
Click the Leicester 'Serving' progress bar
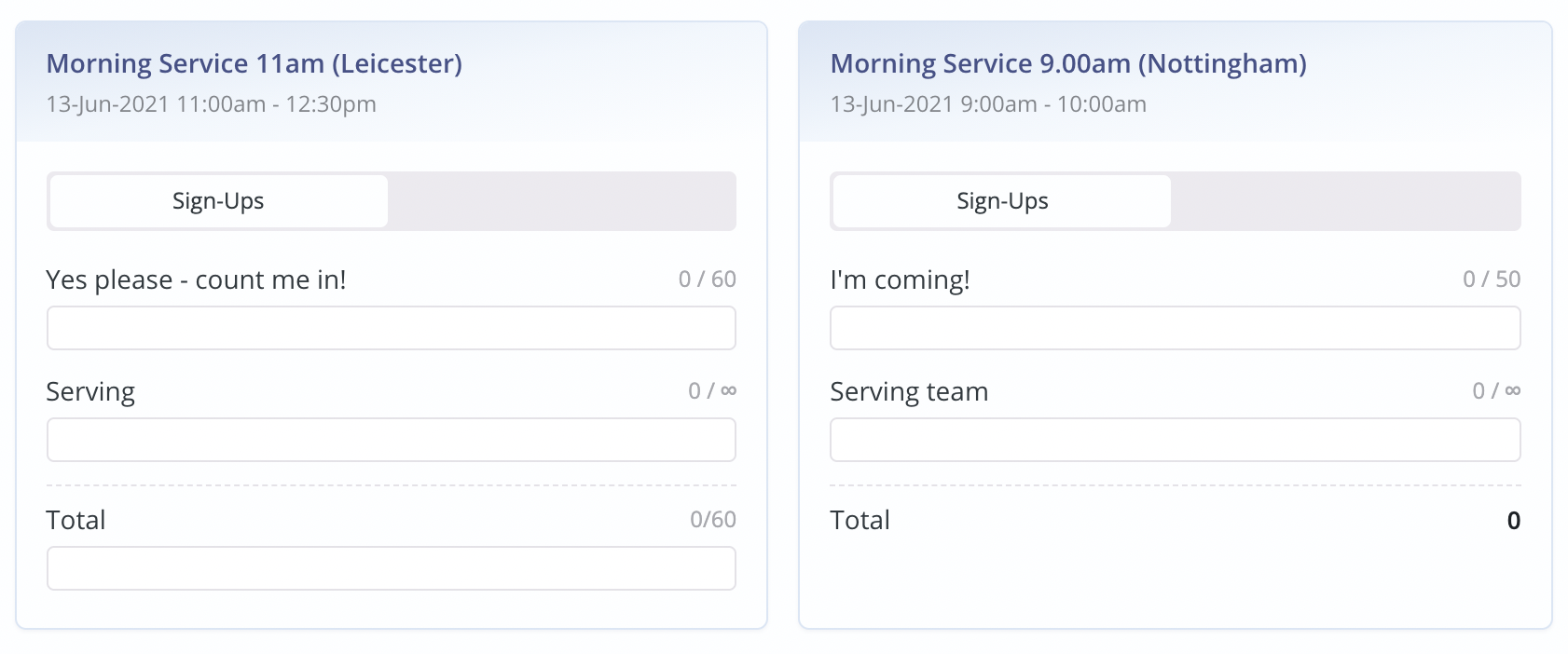pyautogui.click(x=392, y=440)
